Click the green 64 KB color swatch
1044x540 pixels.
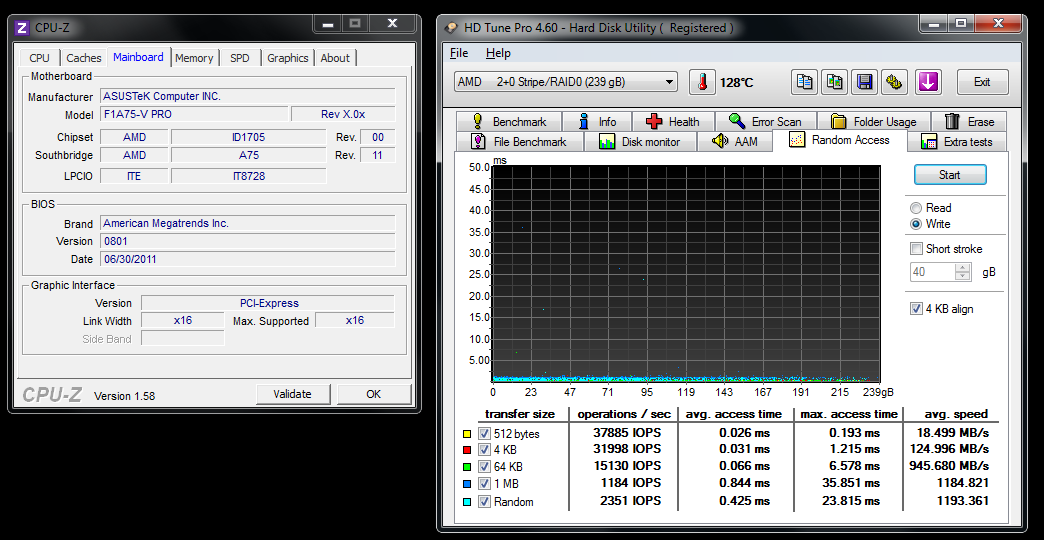click(x=467, y=467)
